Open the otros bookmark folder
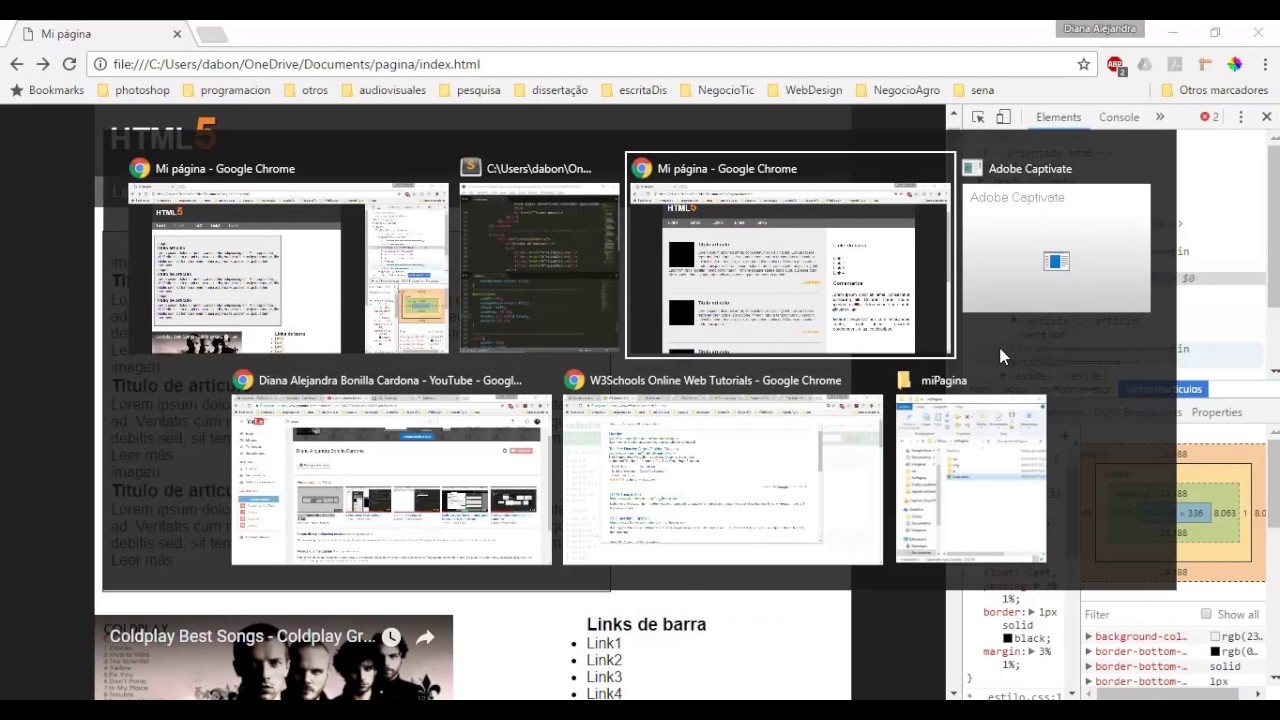1280x720 pixels. coord(305,90)
